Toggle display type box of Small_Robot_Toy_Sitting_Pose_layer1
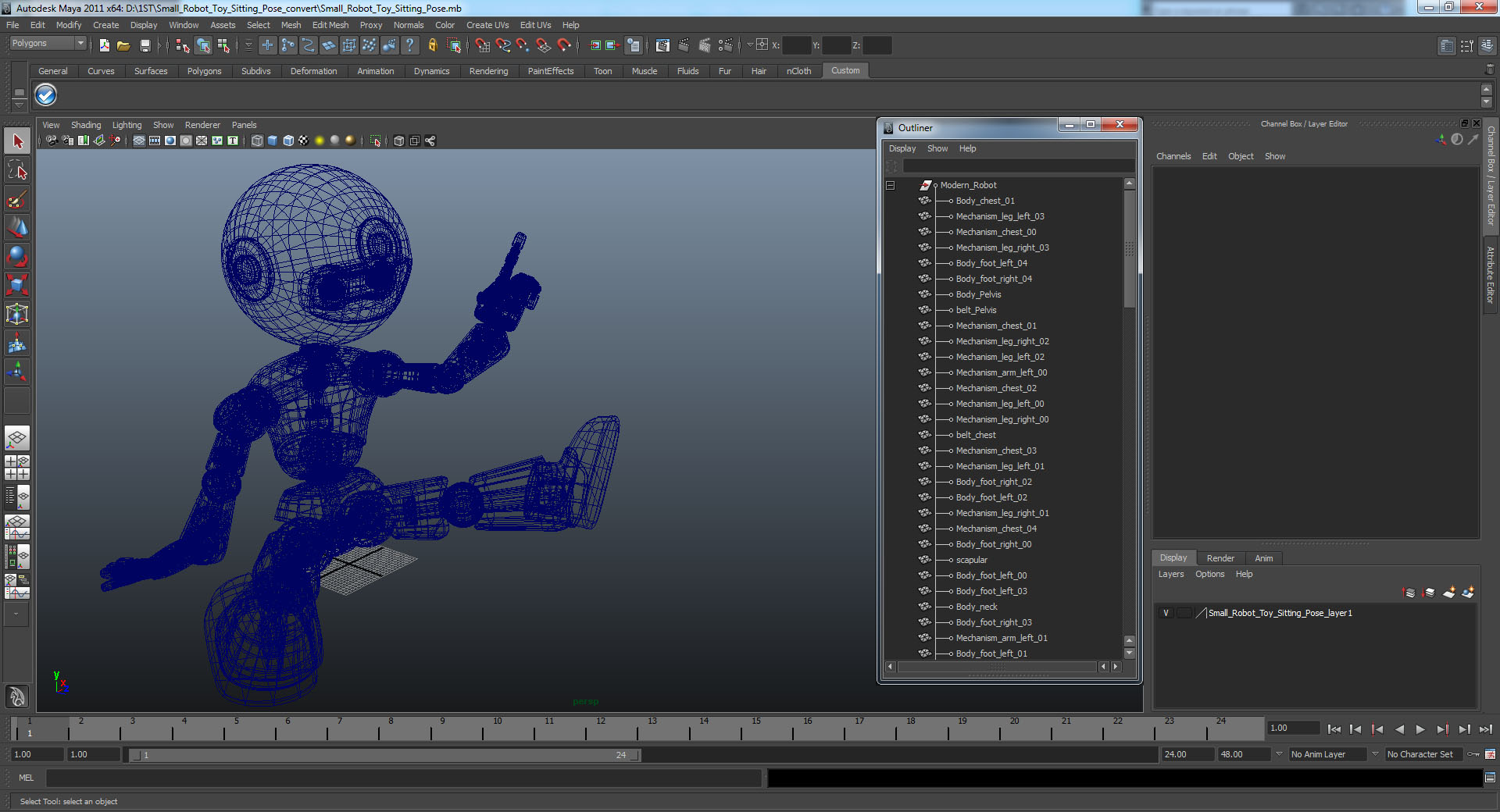The height and width of the screenshot is (812, 1500). pos(1184,613)
